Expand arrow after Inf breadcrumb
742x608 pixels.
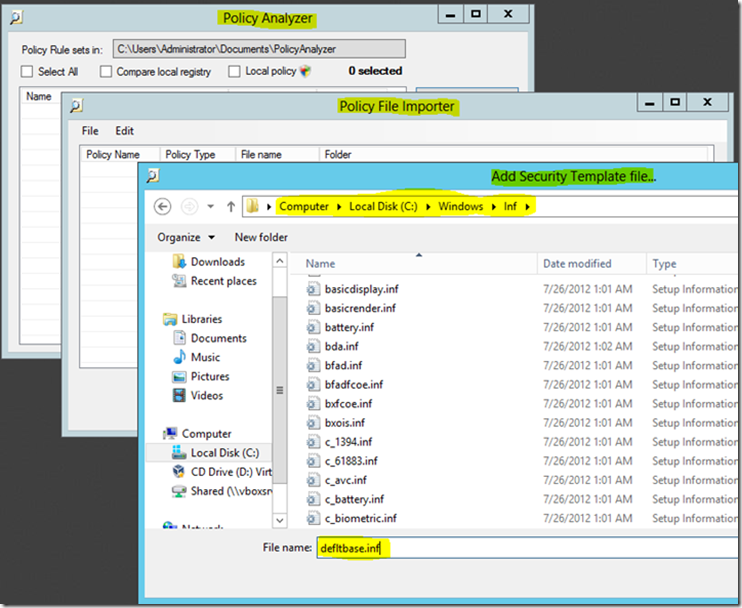click(527, 207)
